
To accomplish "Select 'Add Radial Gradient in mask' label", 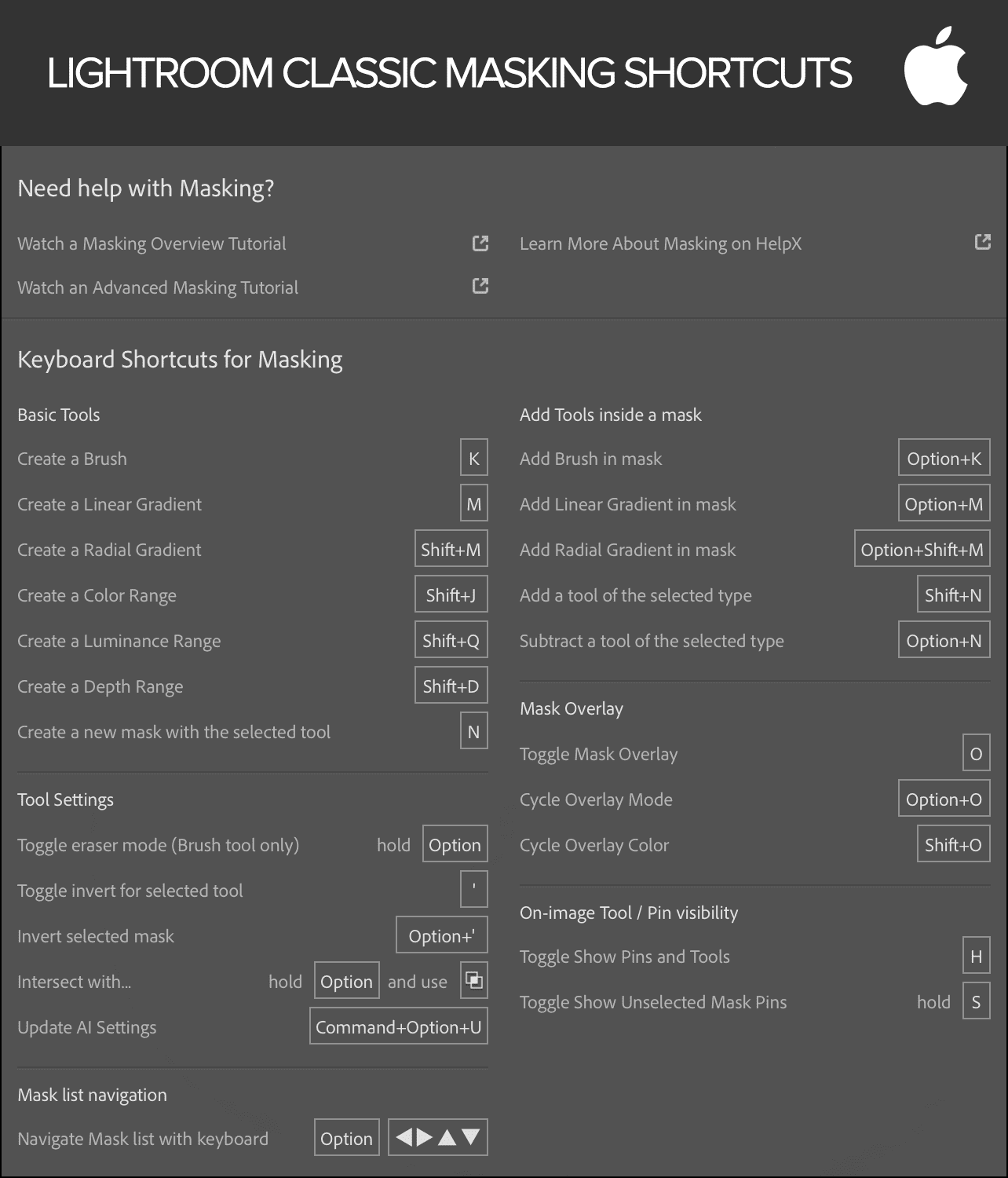I will click(x=628, y=550).
